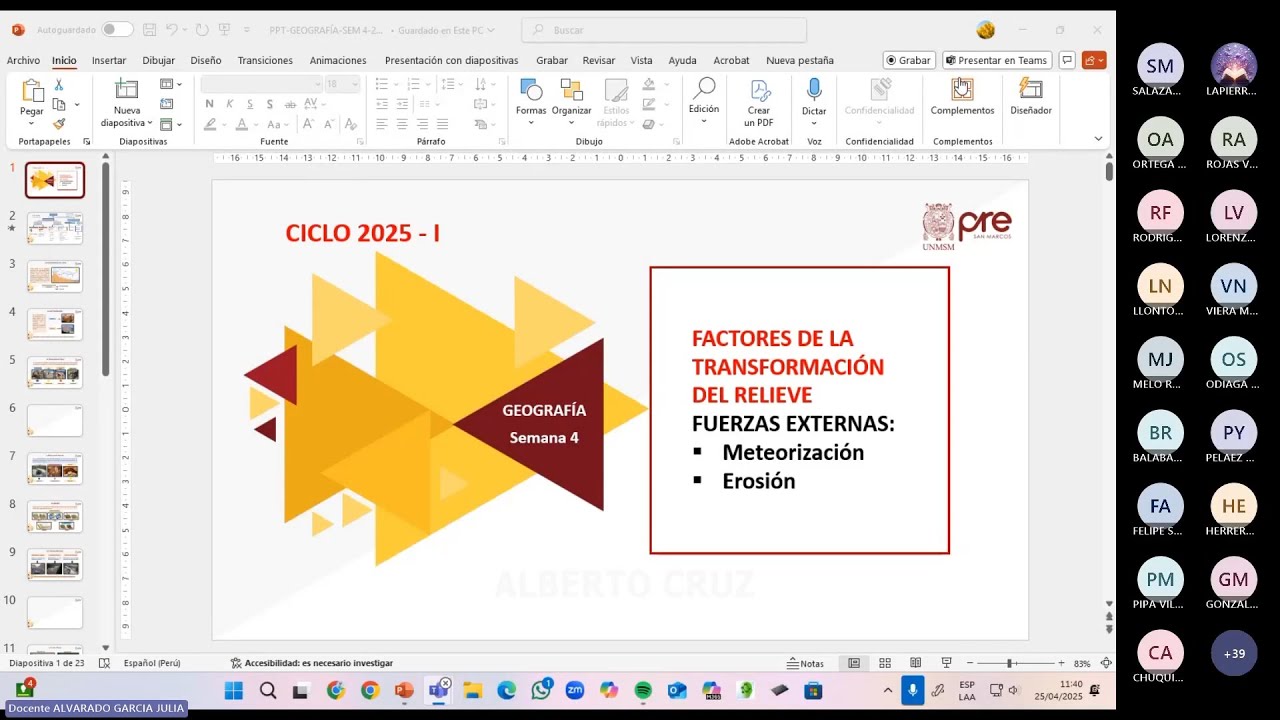The image size is (1280, 720).
Task: Open the Fuente dialog launcher
Action: 360,141
